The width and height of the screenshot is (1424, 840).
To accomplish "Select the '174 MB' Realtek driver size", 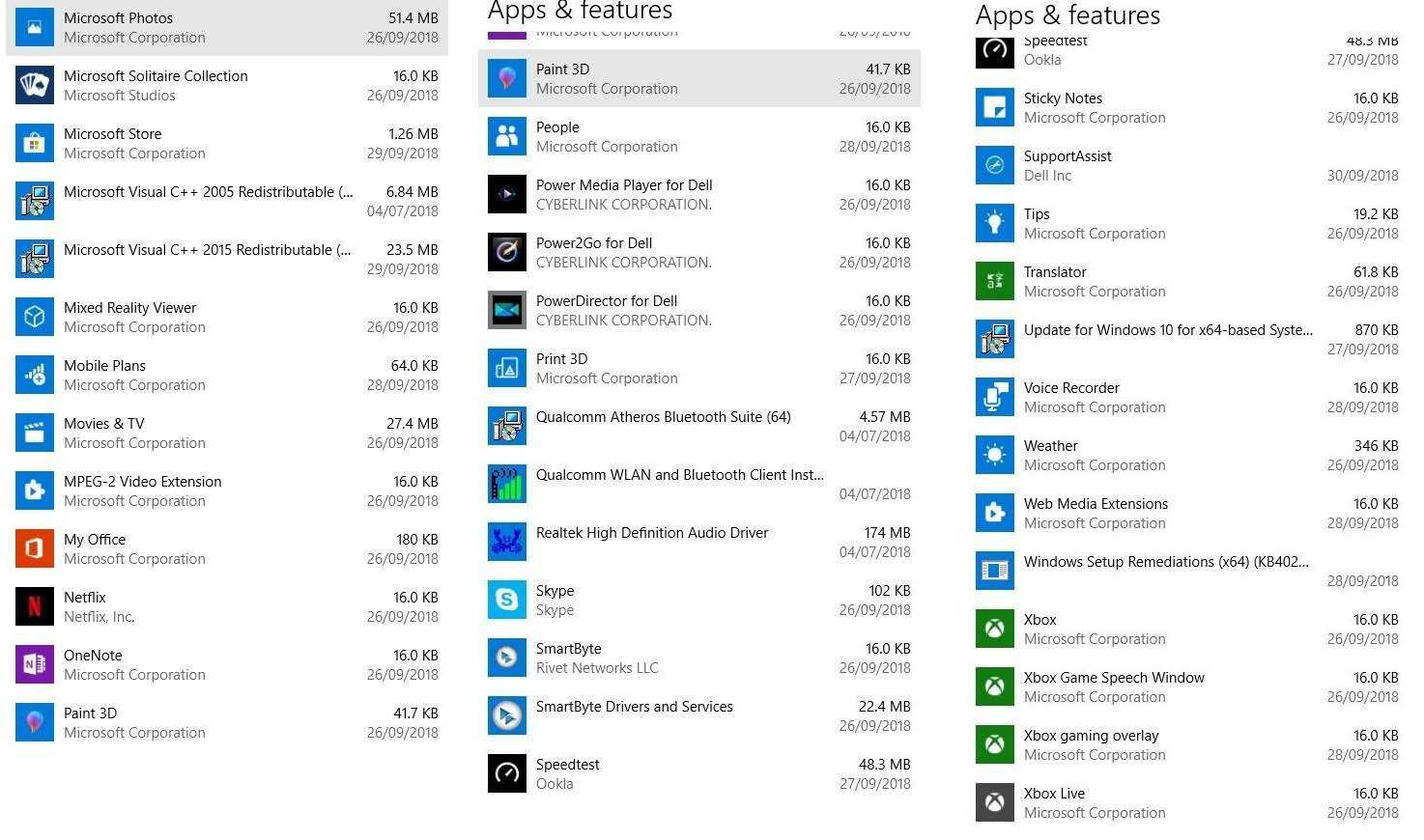I will tap(888, 532).
